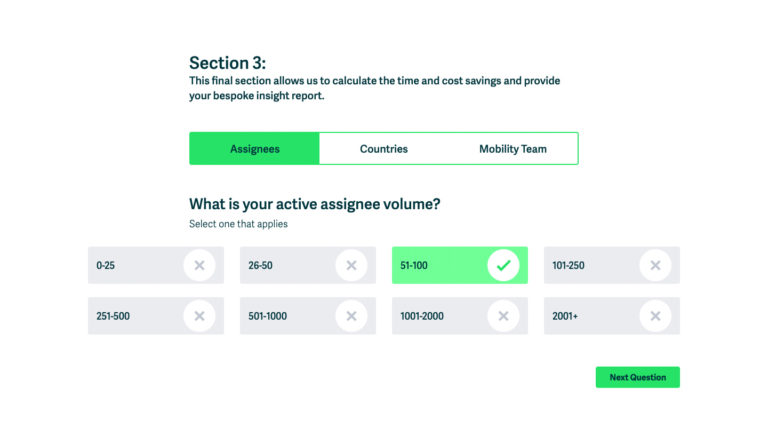768x444 pixels.
Task: Open the Mobility Team tab
Action: [513, 148]
